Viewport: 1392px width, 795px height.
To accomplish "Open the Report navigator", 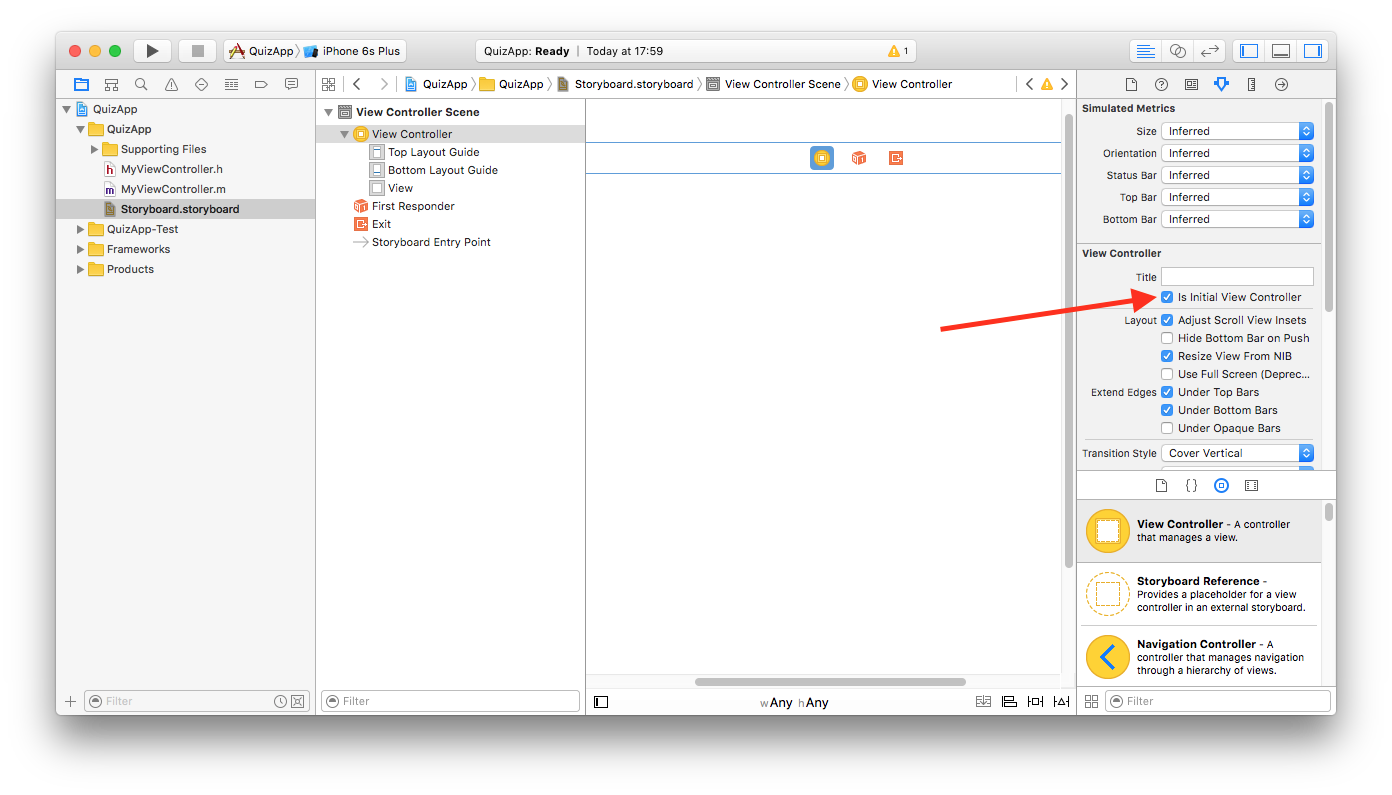I will 291,84.
